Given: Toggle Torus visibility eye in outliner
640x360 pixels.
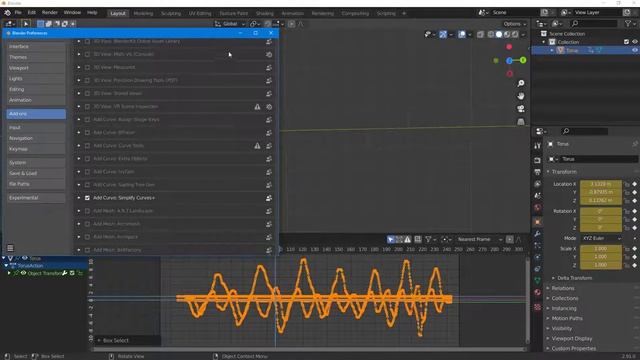Looking at the screenshot, I should (x=635, y=50).
